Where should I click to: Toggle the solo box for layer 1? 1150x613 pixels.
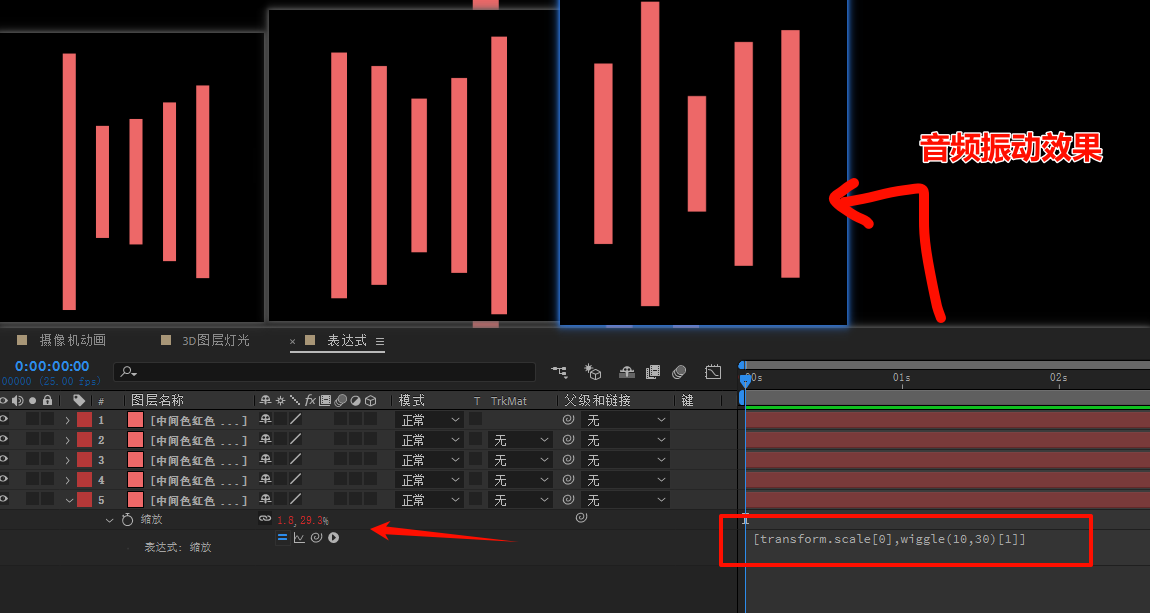pyautogui.click(x=32, y=419)
